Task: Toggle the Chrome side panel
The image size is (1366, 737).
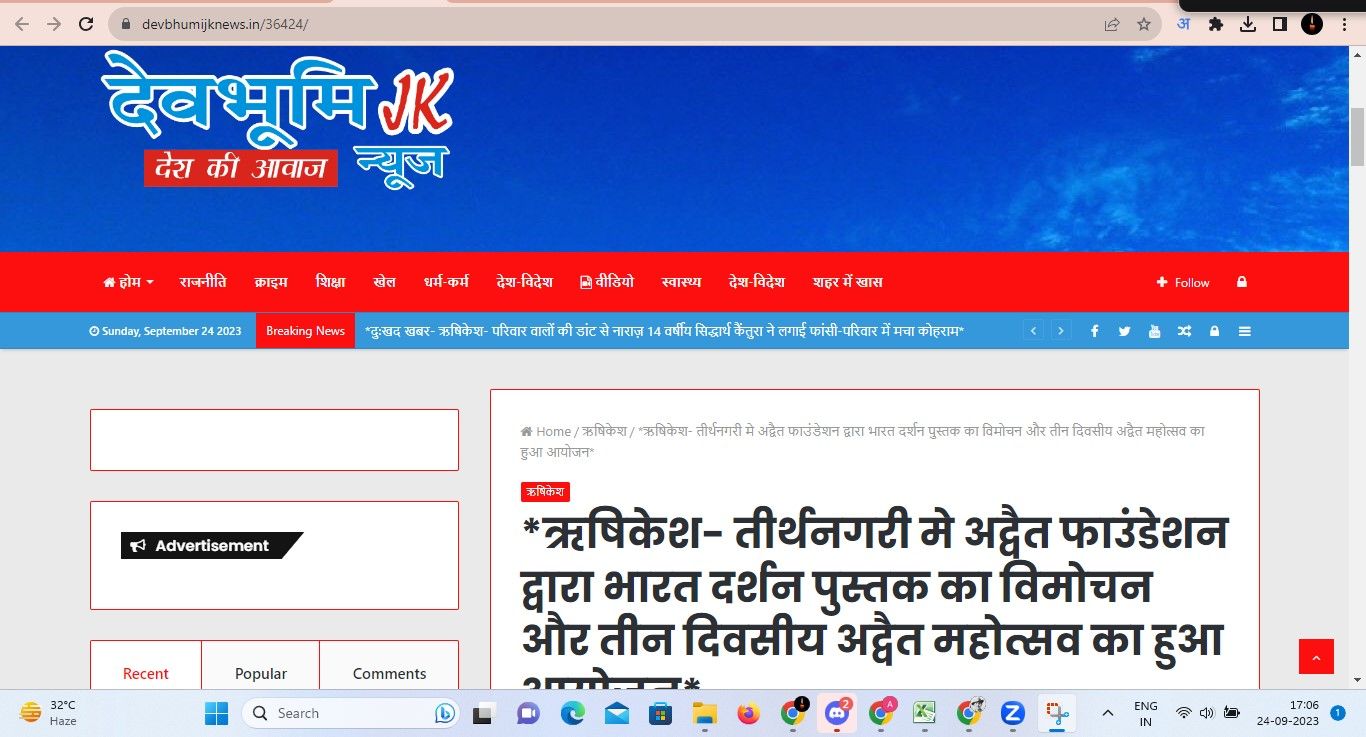Action: (1279, 24)
